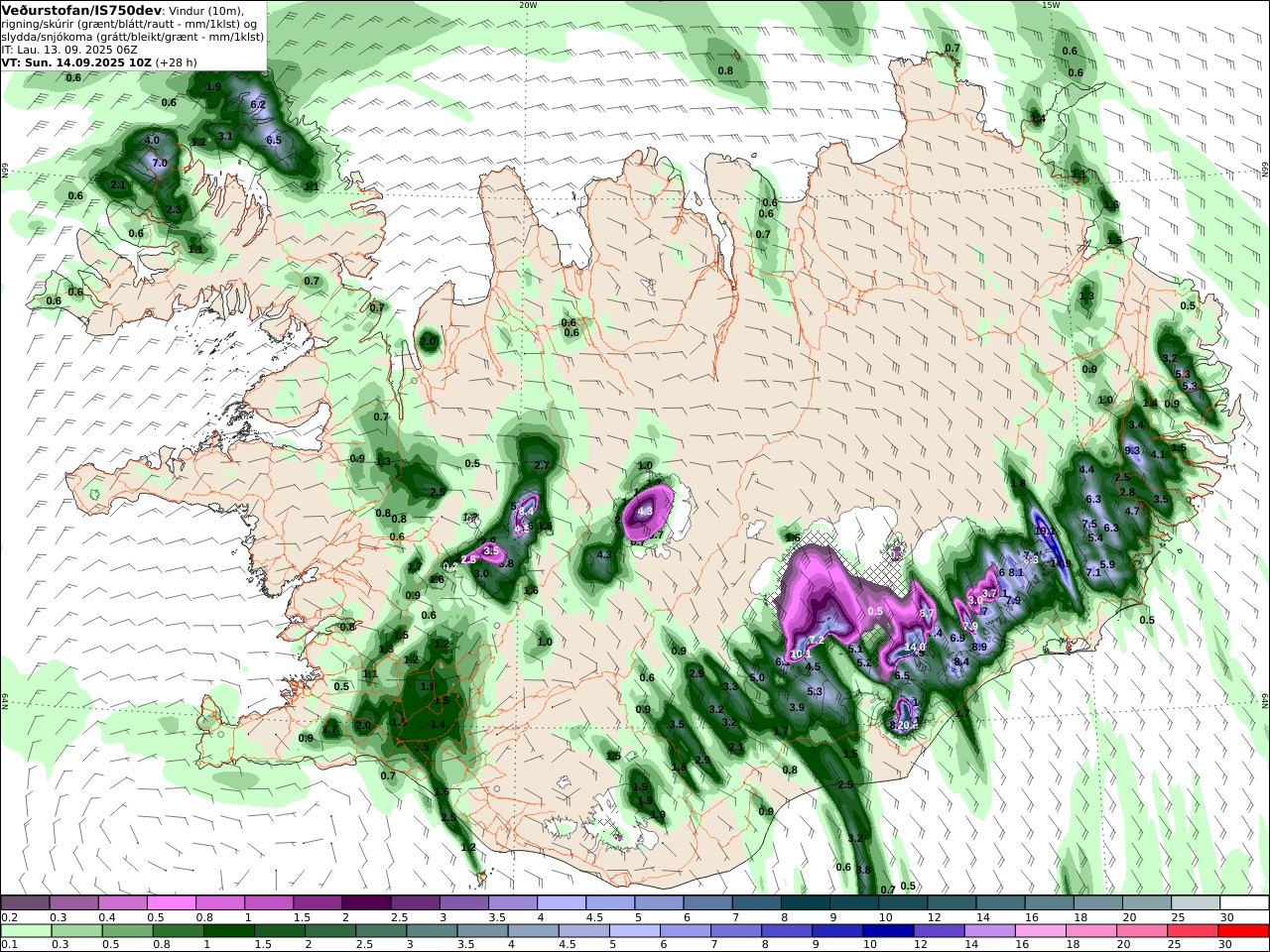Viewport: 1270px width, 952px height.
Task: Pick the light lavender swatch between 4 and 4.5, upper row
Action: coord(561,903)
